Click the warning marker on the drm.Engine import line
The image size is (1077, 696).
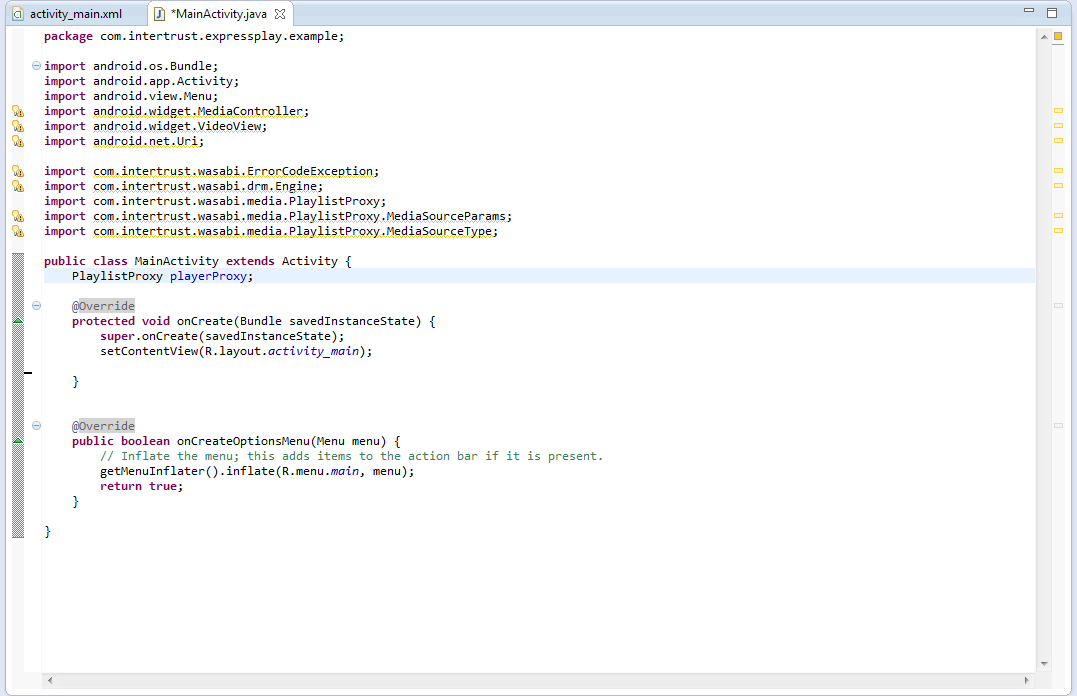point(17,187)
